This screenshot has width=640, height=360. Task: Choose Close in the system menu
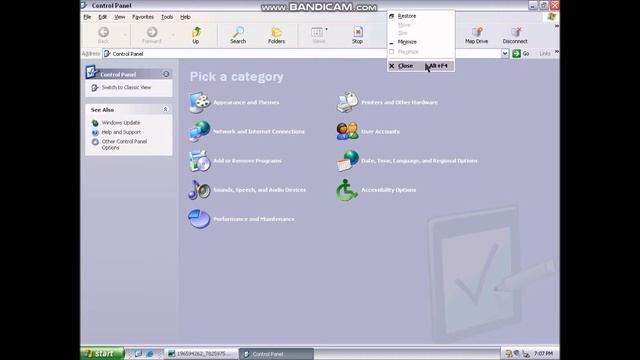[x=421, y=66]
